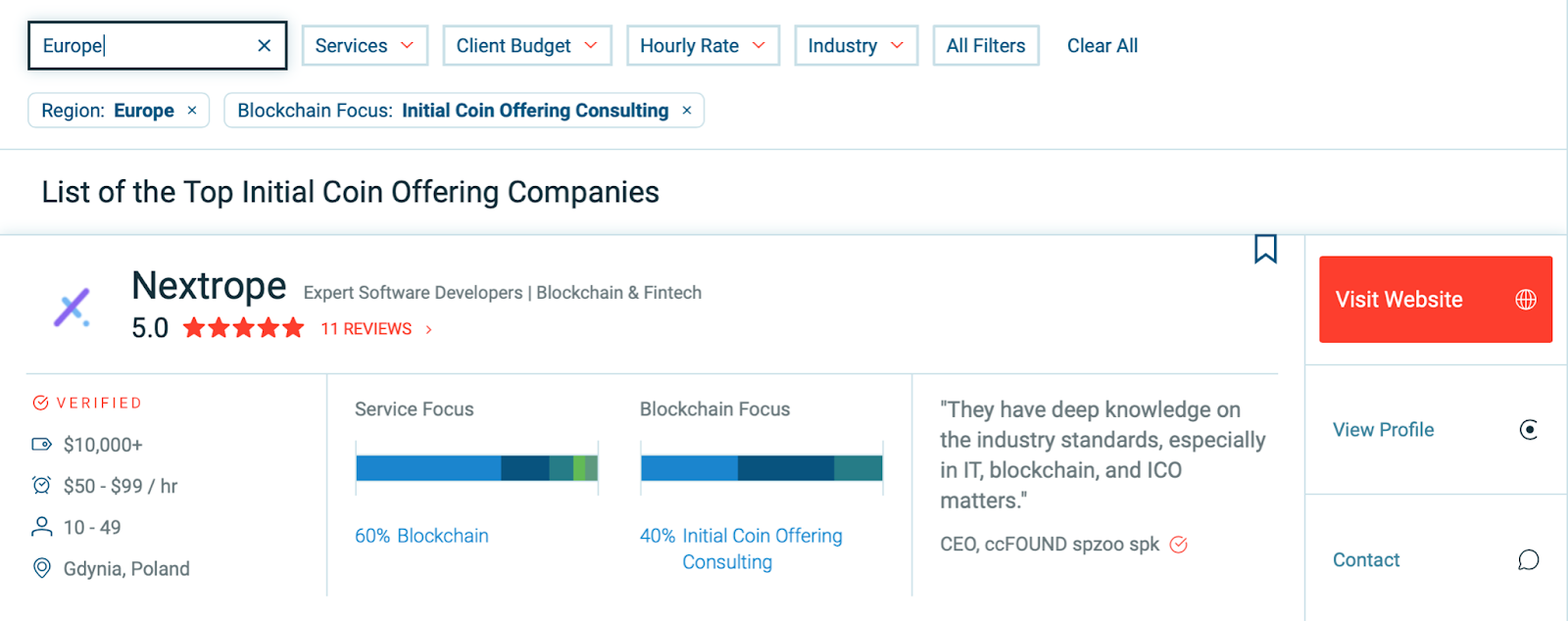The width and height of the screenshot is (1568, 621).
Task: Click into the Europe search field
Action: tap(157, 46)
